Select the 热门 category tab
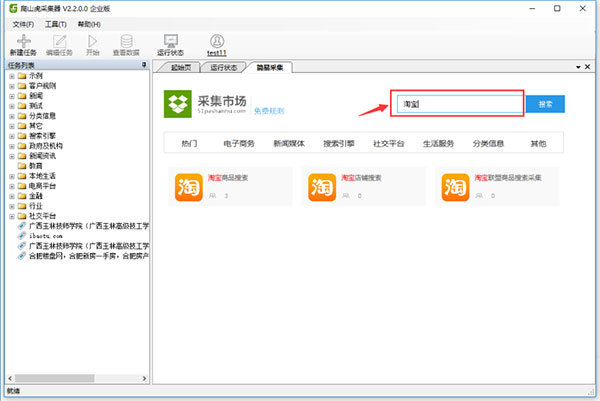 189,143
